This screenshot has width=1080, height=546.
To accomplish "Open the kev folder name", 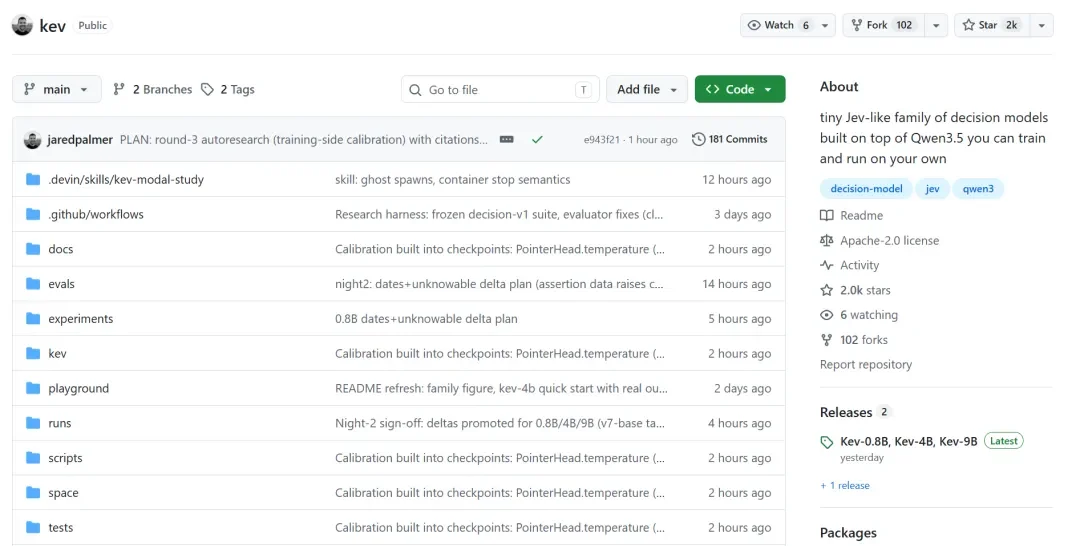I will click(x=57, y=353).
